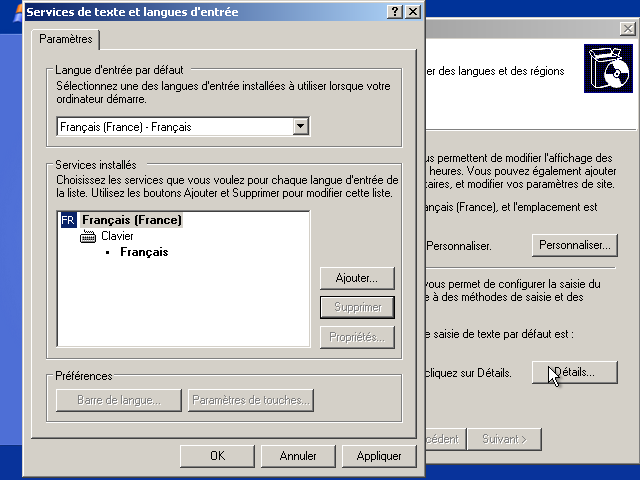Click the Personnaliser... button in the background window
This screenshot has width=640, height=480.
pyautogui.click(x=574, y=245)
